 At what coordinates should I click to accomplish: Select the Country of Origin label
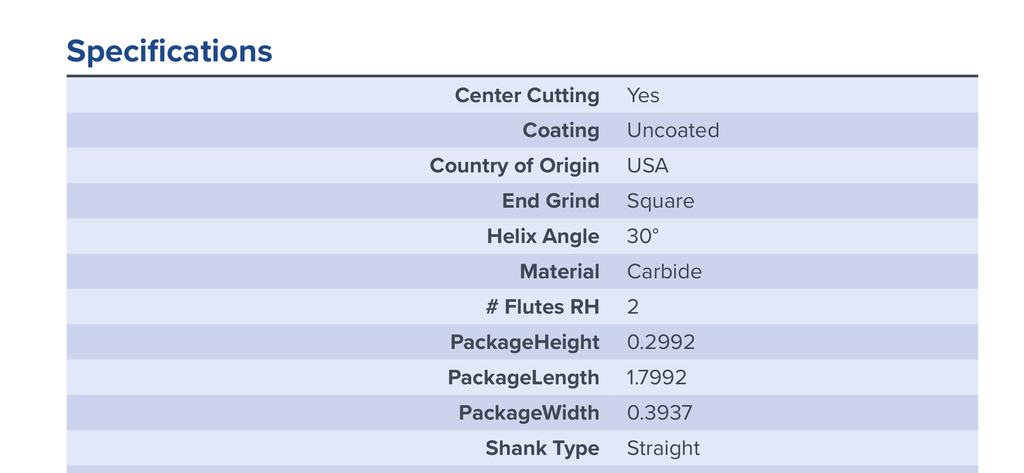pos(515,166)
